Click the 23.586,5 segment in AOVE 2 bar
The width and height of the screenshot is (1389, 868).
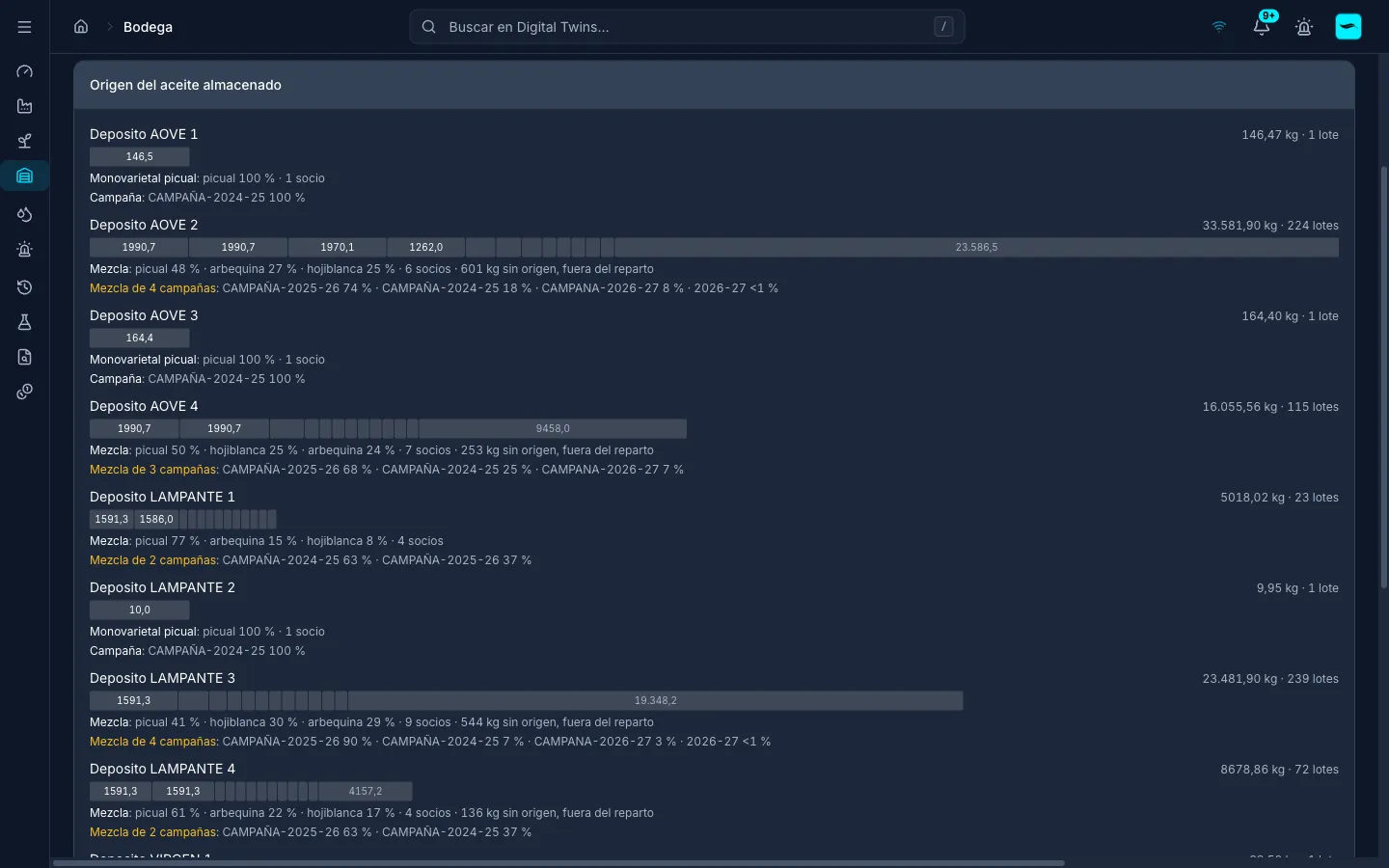(x=976, y=247)
